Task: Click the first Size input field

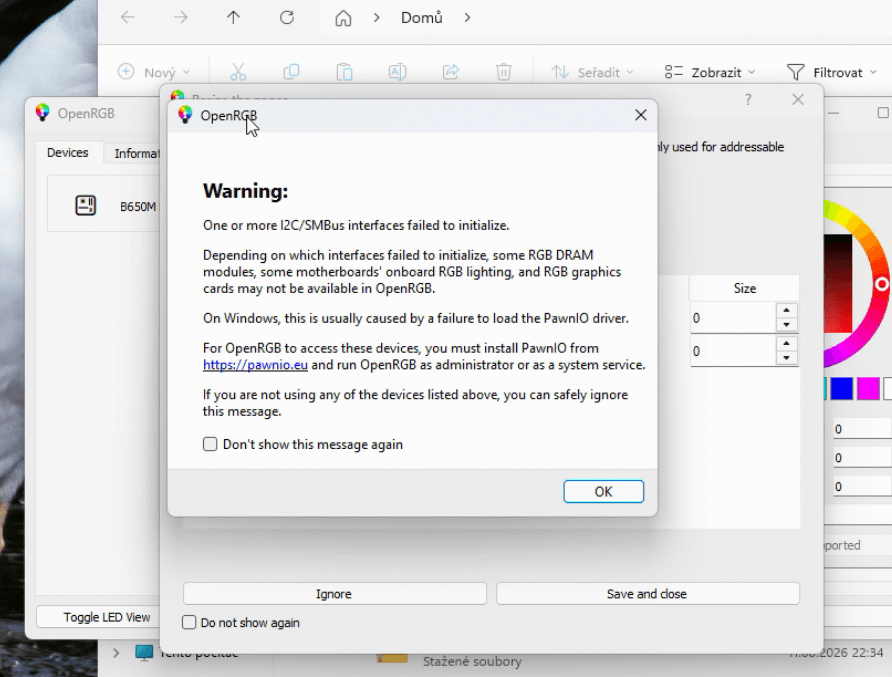Action: point(733,318)
